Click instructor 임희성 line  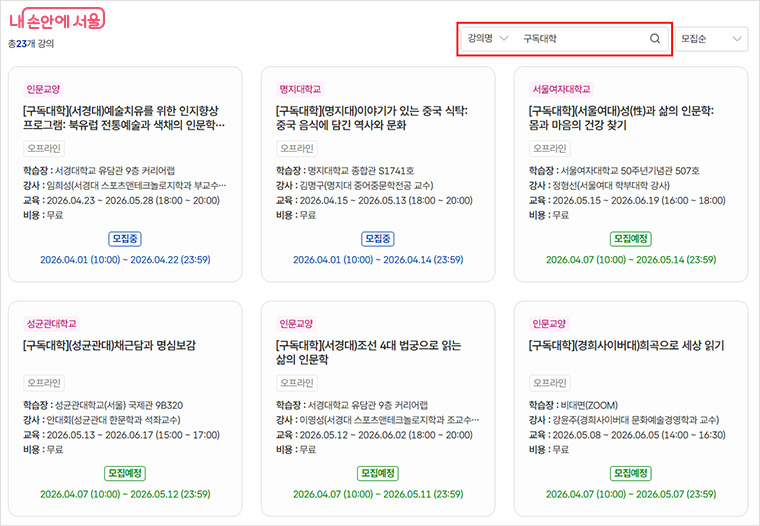(x=125, y=185)
